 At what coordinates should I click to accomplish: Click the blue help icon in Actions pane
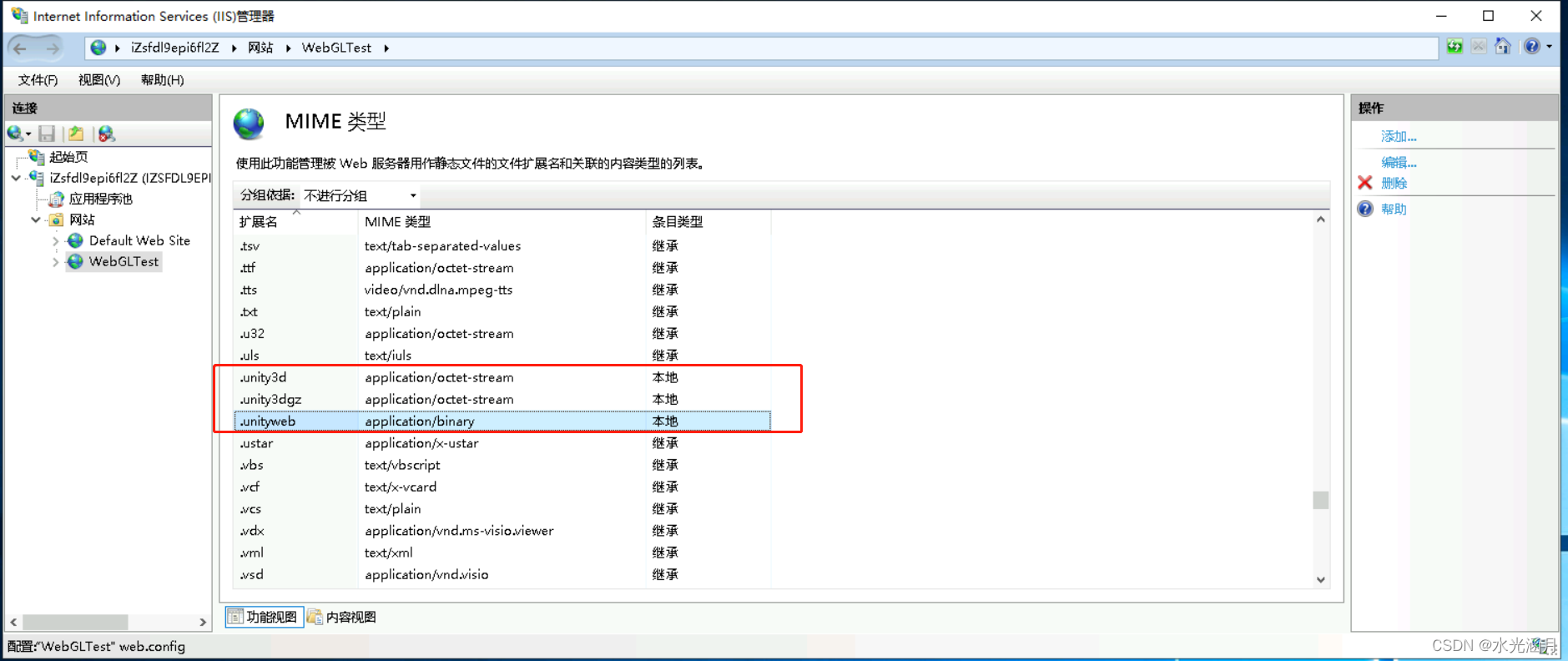coord(1365,209)
